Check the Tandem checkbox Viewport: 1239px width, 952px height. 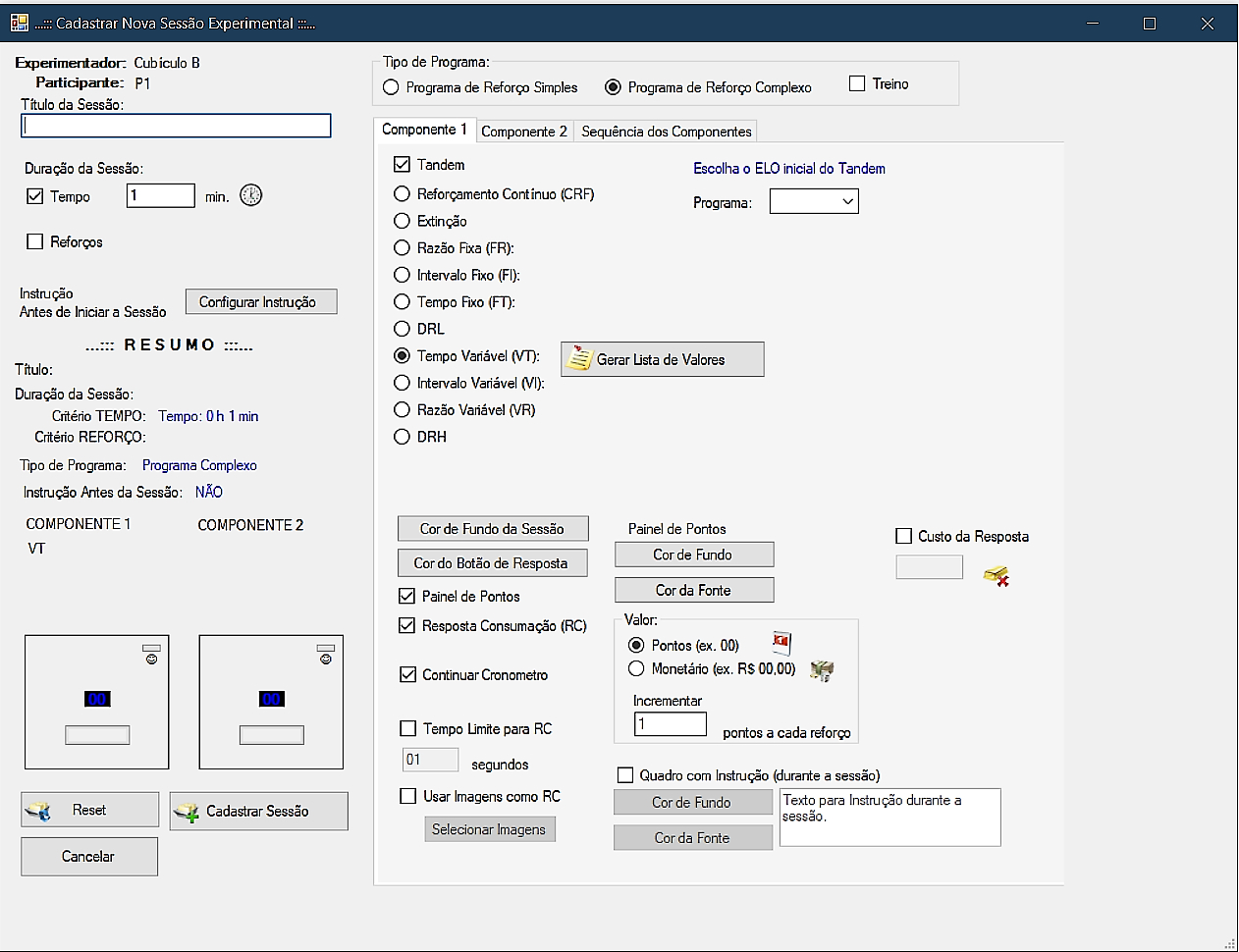(x=402, y=165)
